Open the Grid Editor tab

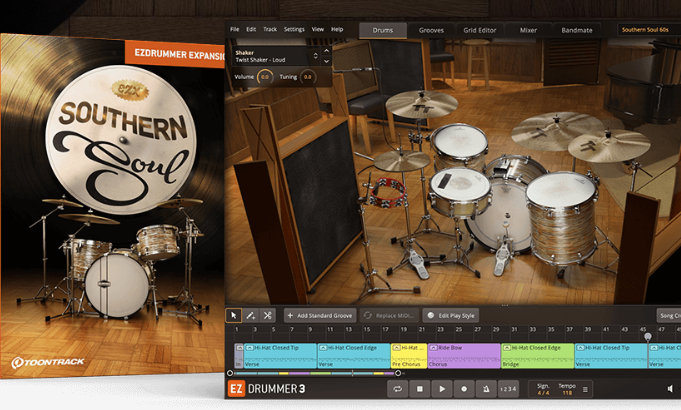pos(479,30)
